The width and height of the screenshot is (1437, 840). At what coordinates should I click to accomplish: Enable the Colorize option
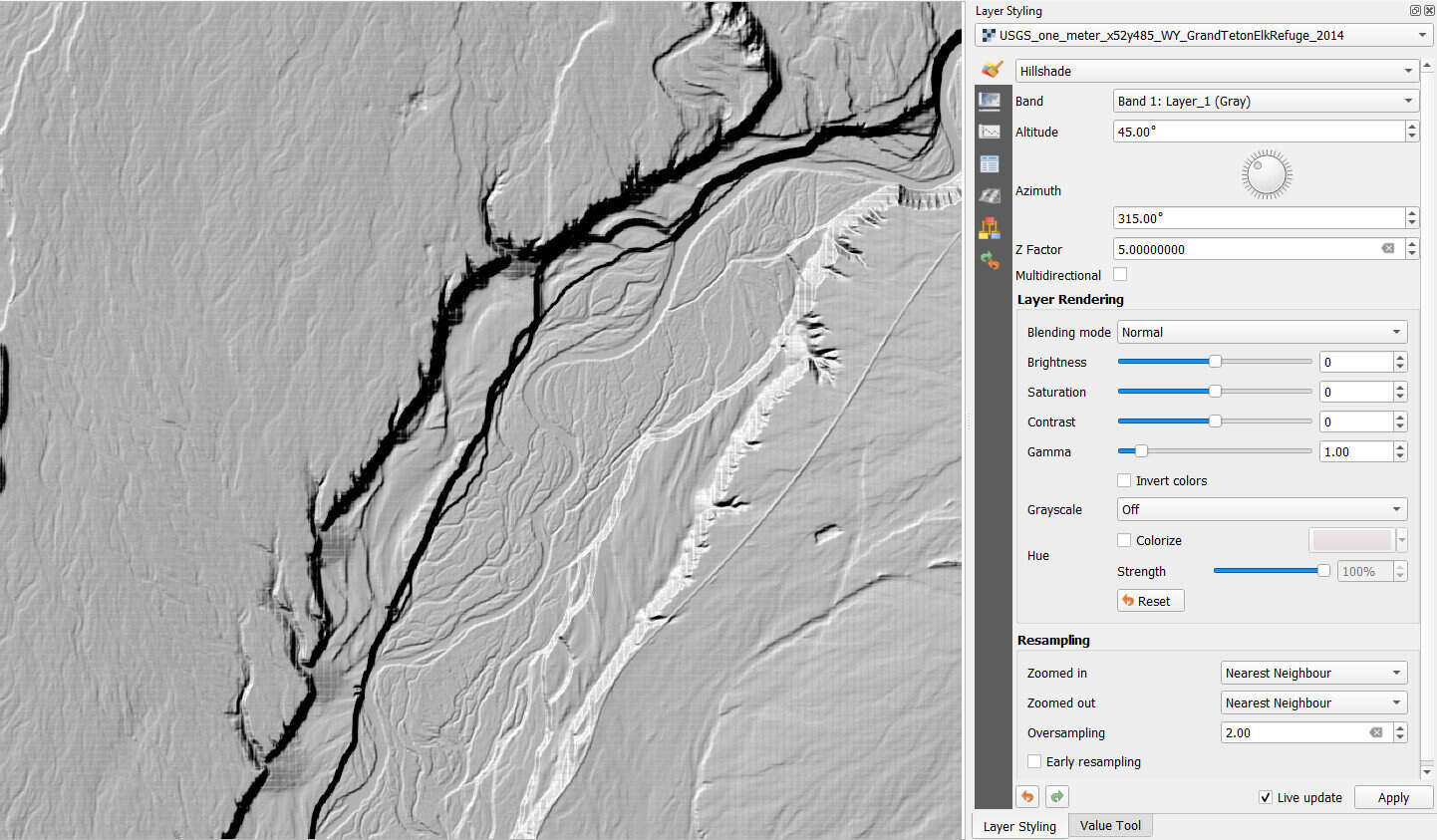pyautogui.click(x=1124, y=540)
